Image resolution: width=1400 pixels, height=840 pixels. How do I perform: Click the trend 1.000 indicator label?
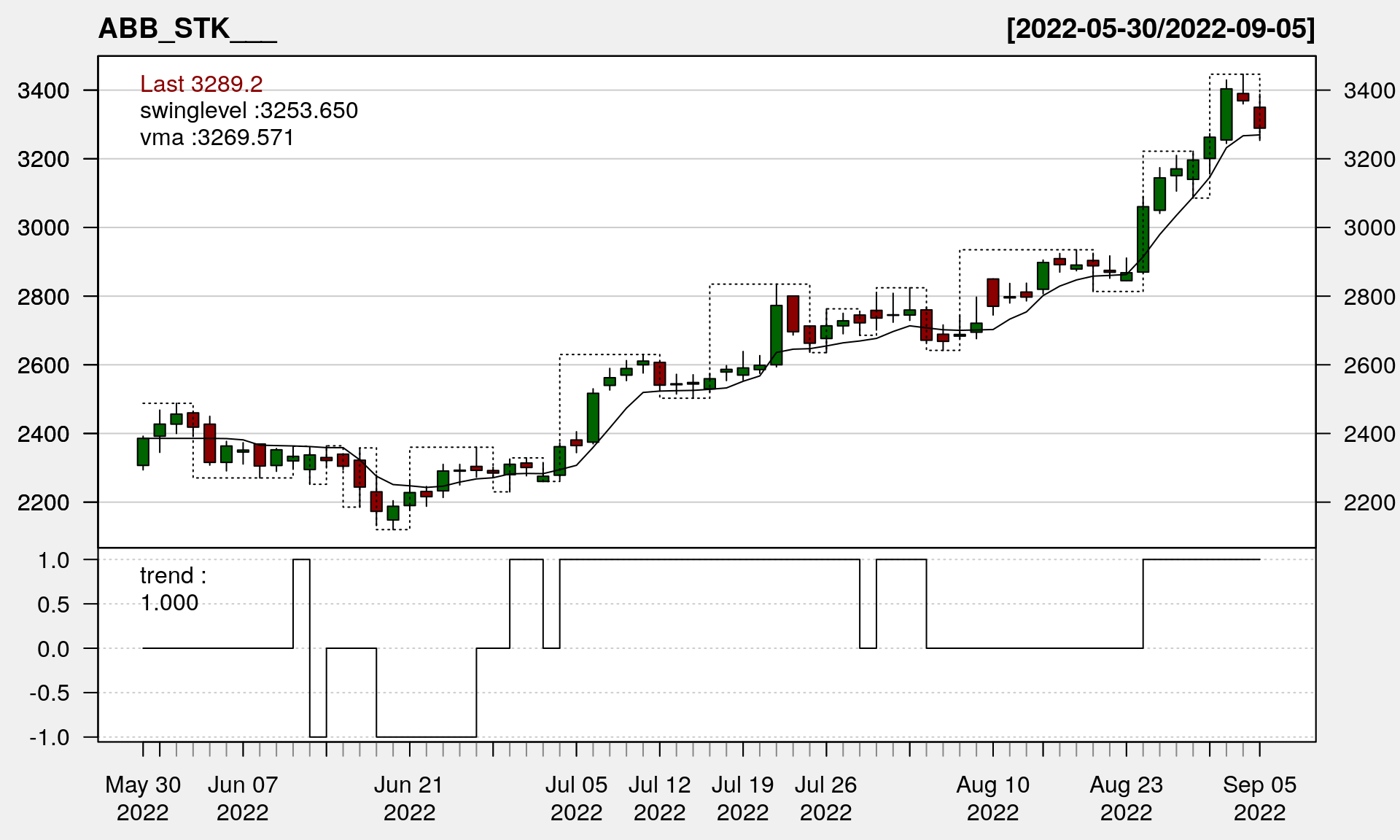[x=173, y=589]
